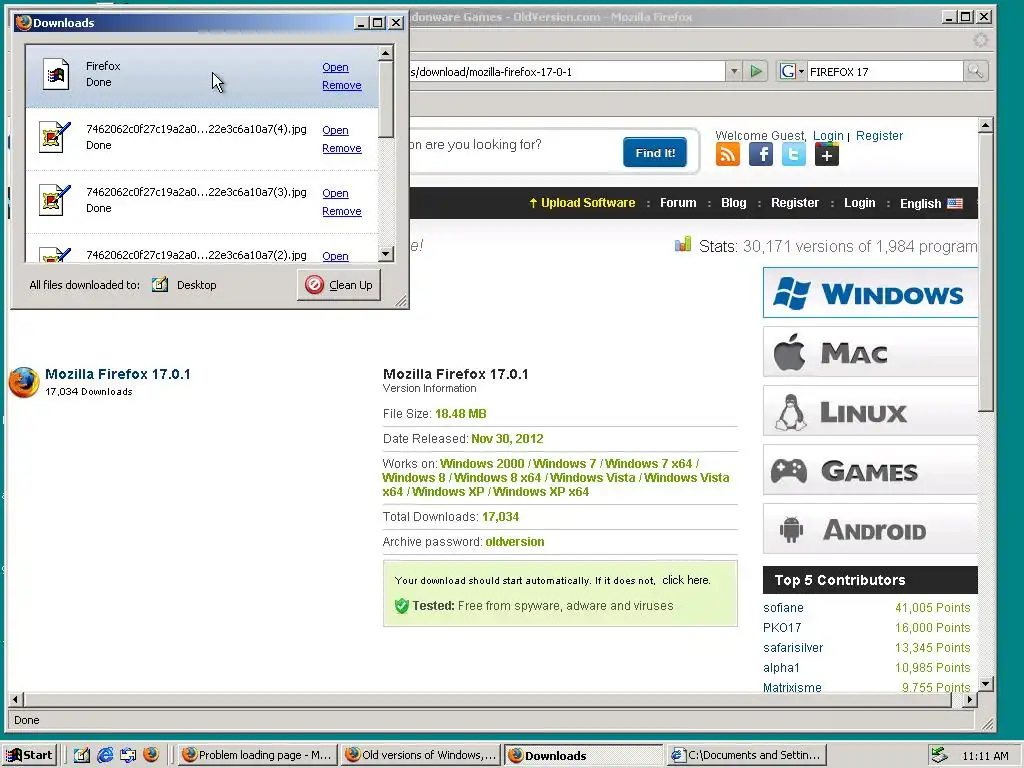
Task: Click the jpg icon for 7462062c...(4).jpg
Action: point(55,137)
